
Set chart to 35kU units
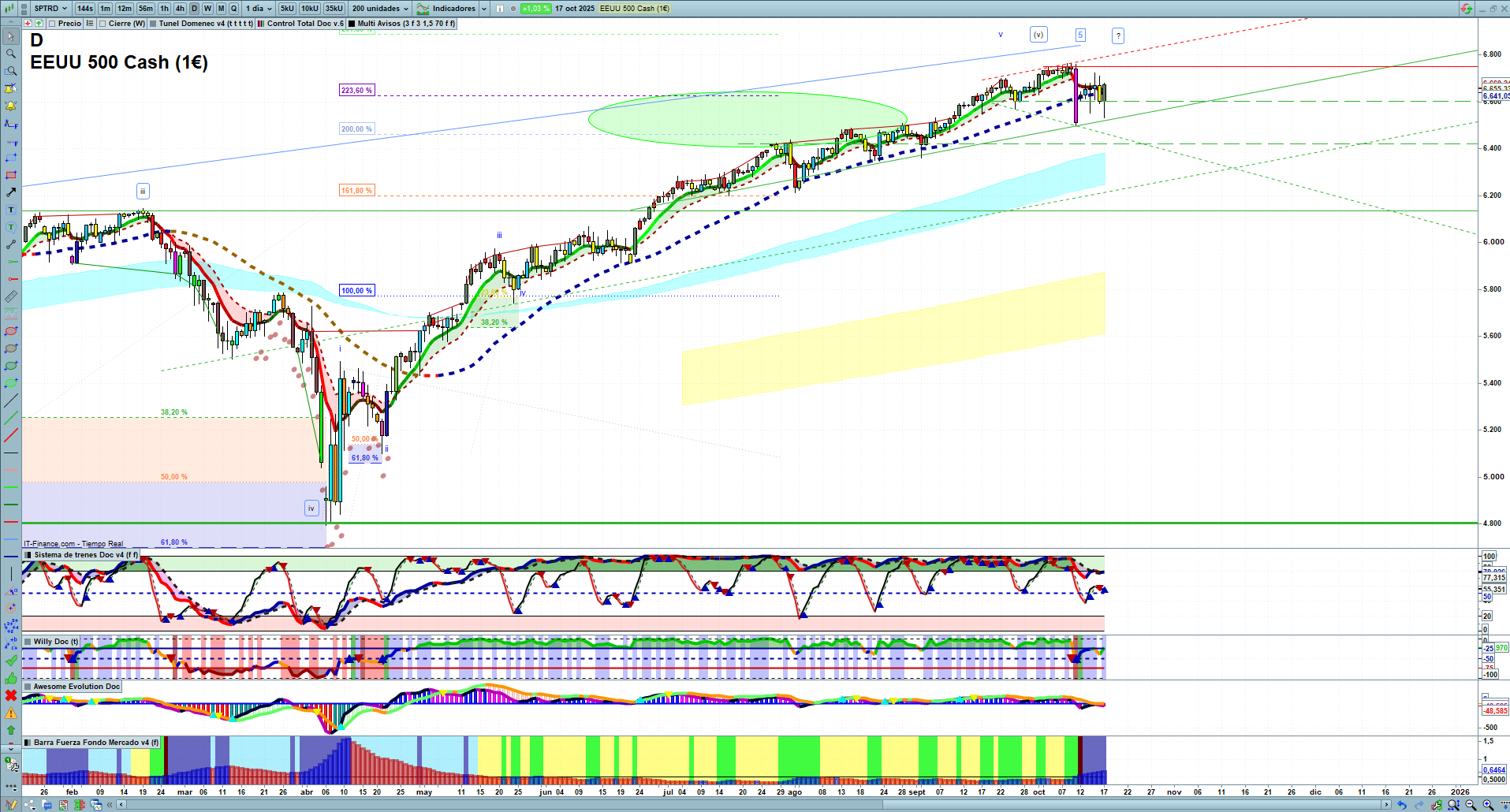(x=334, y=9)
